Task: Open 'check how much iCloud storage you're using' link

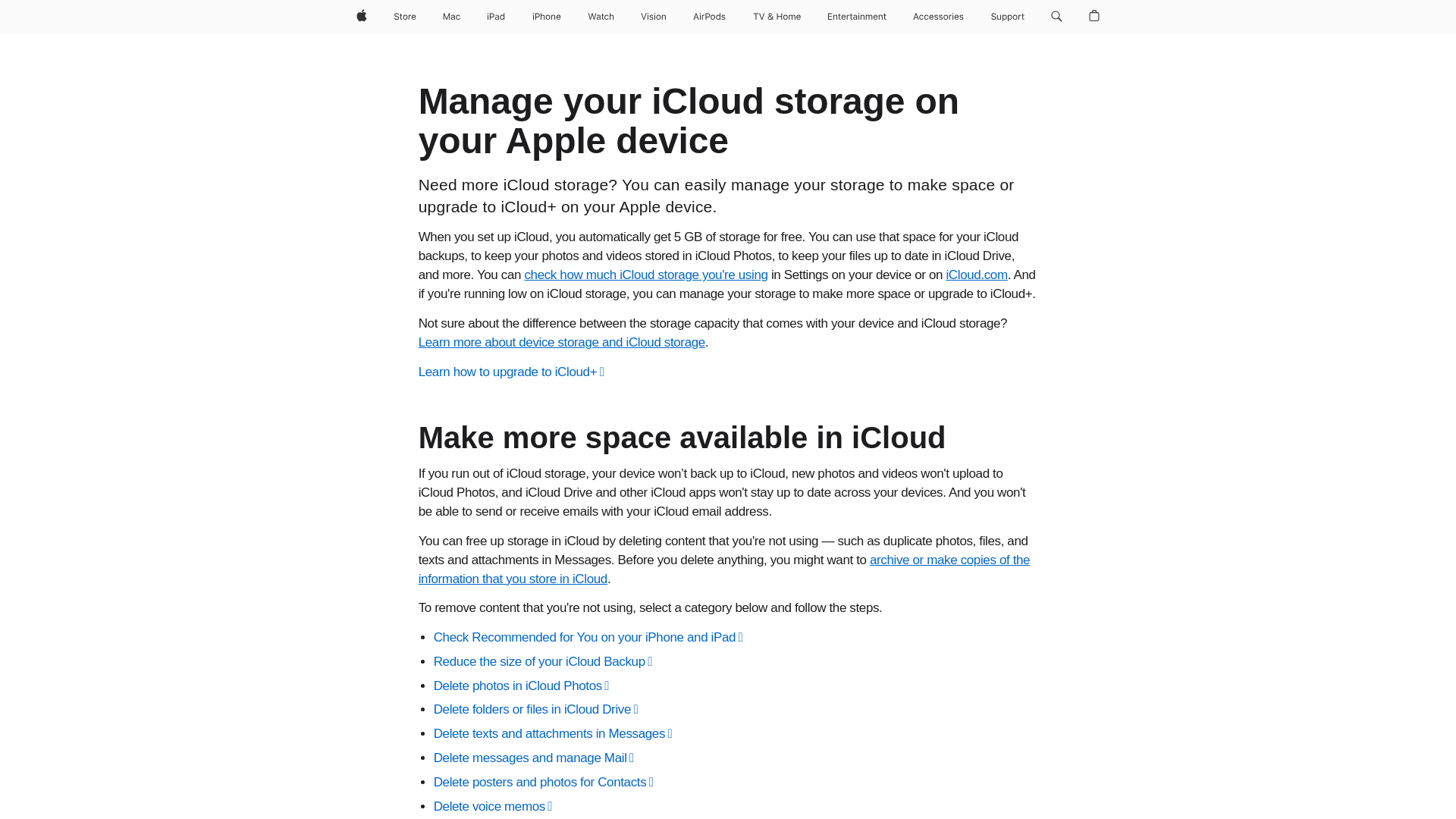Action: [x=645, y=275]
